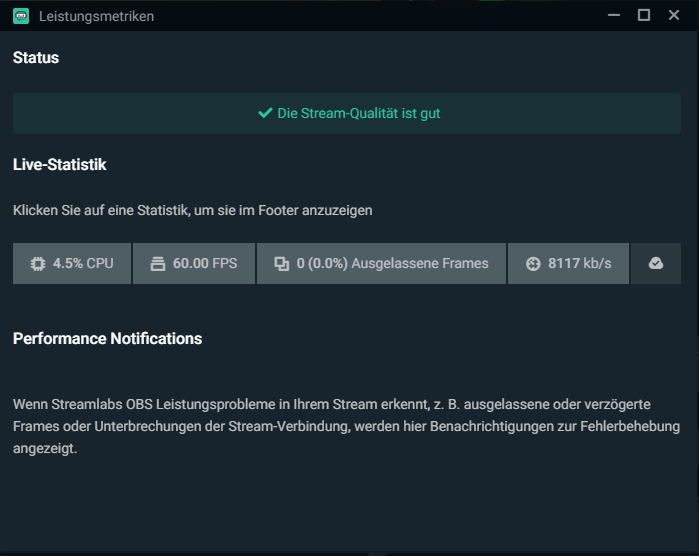This screenshot has width=699, height=556.
Task: Toggle the 60.00 FPS statistic
Action: pos(194,264)
